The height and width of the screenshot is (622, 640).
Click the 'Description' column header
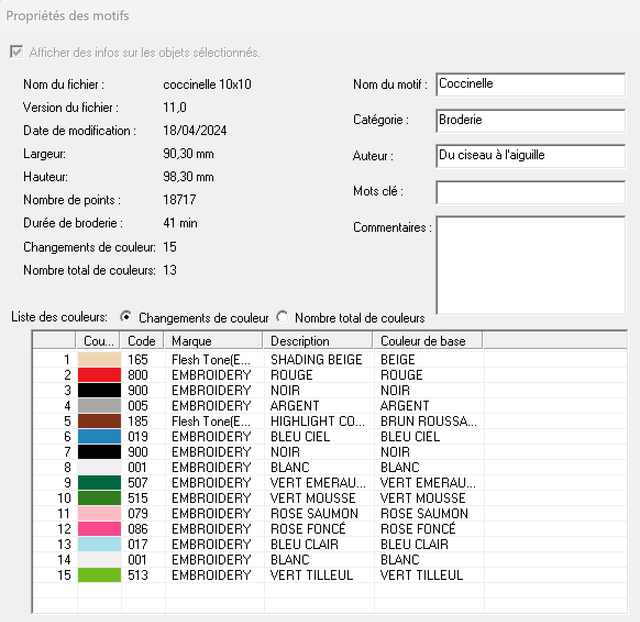pos(317,341)
